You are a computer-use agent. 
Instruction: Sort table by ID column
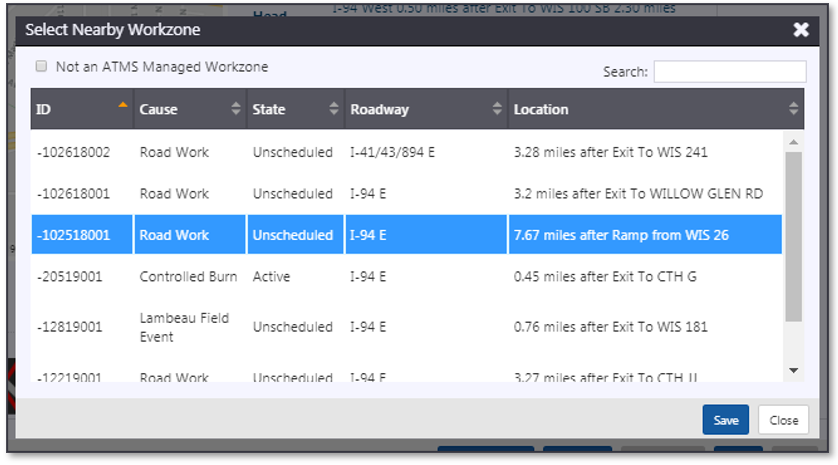pos(81,109)
